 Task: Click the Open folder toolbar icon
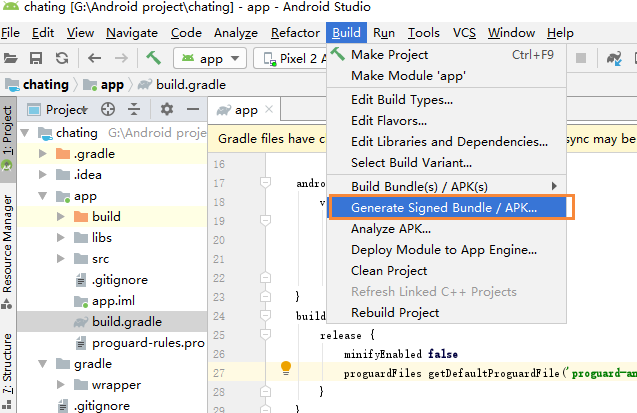click(10, 58)
